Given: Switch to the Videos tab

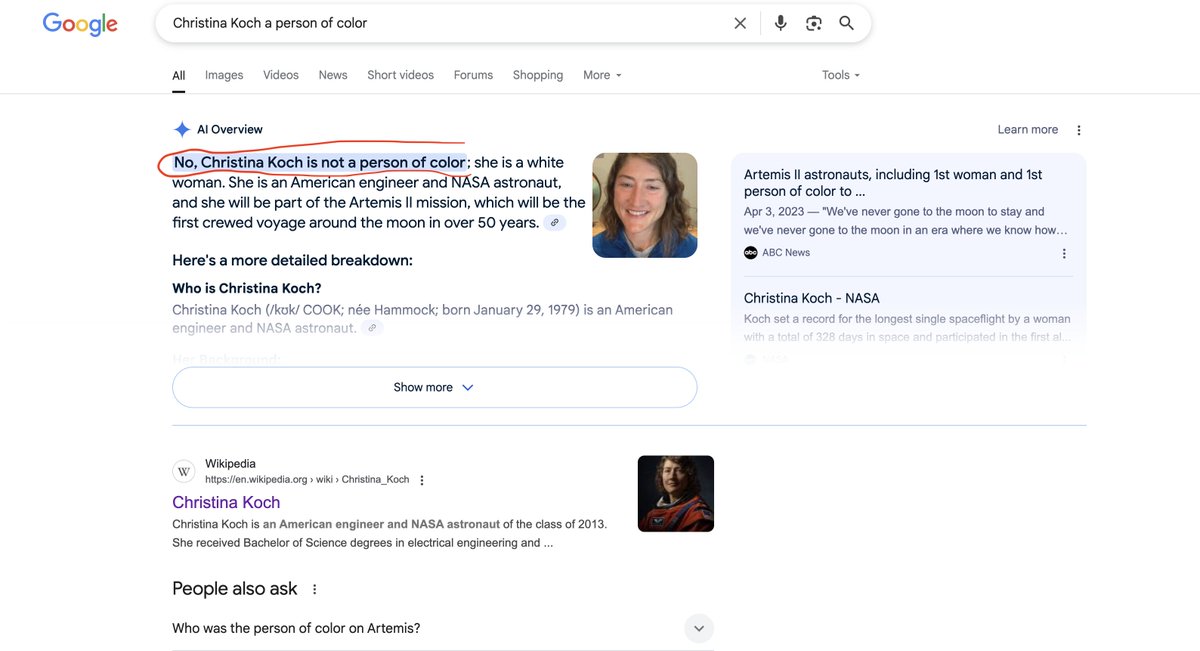Looking at the screenshot, I should coord(281,75).
